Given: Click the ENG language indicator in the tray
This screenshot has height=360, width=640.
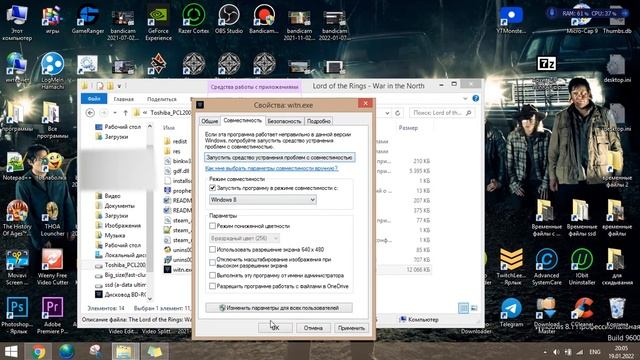Looking at the screenshot, I should pyautogui.click(x=595, y=352).
